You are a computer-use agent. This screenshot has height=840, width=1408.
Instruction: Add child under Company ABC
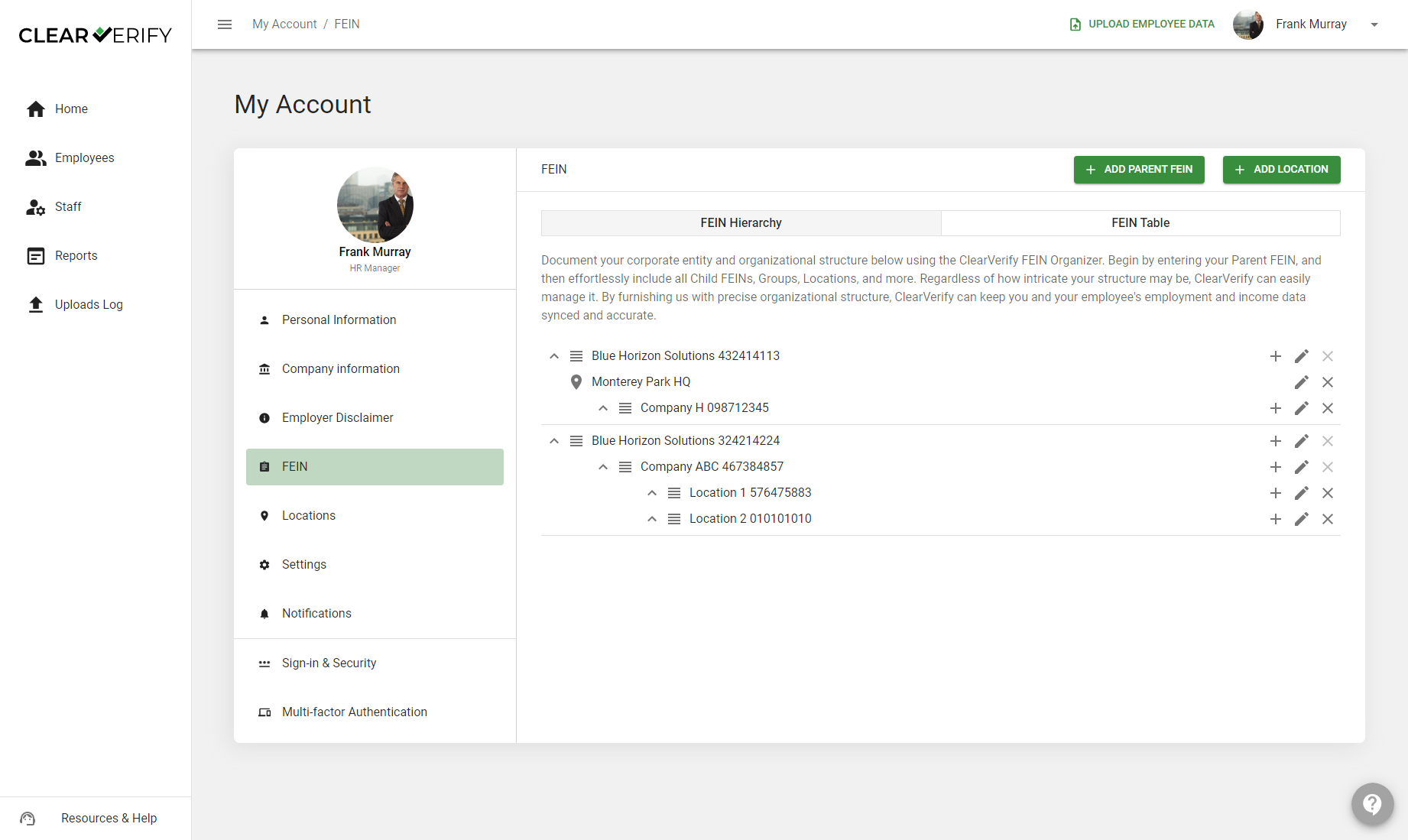(1276, 467)
